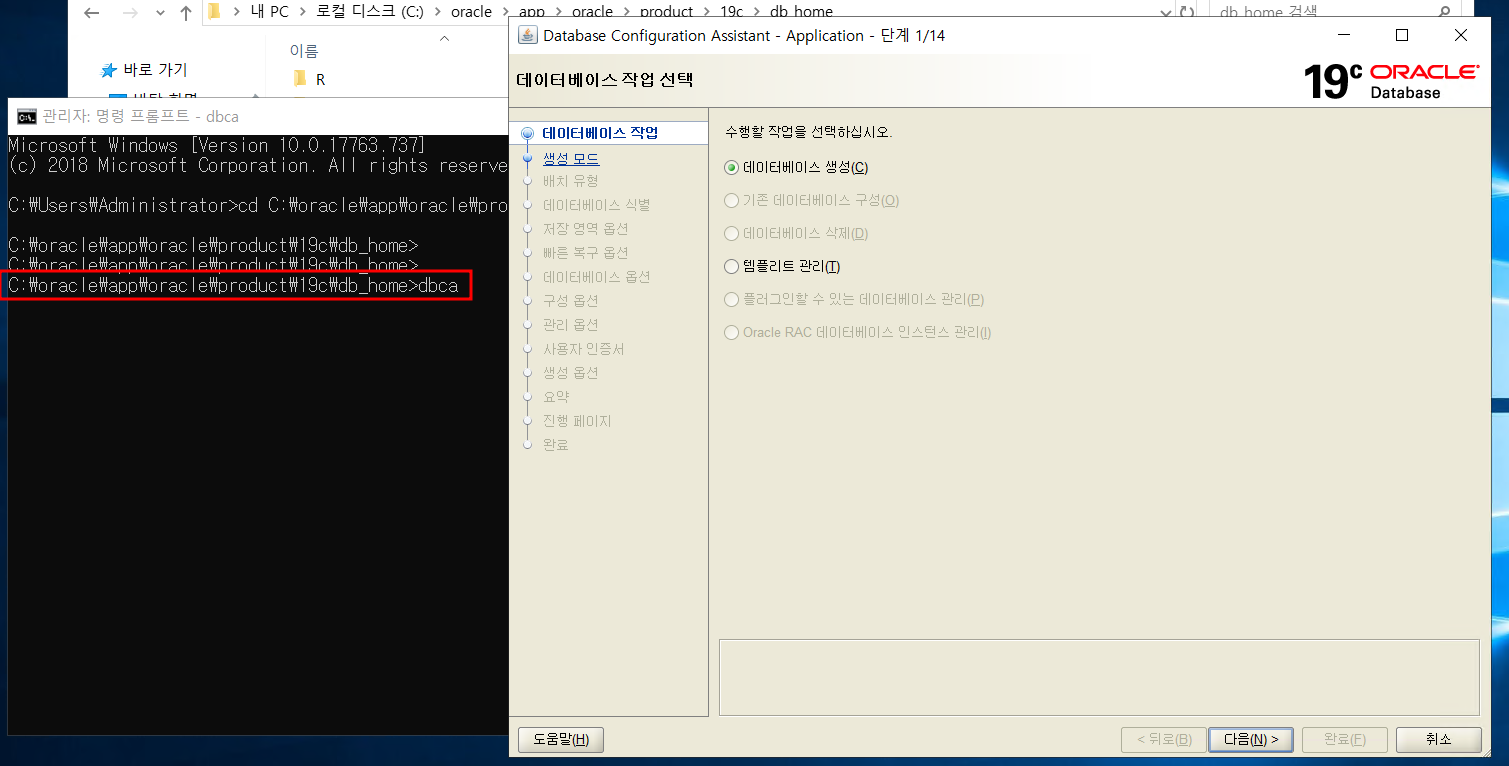Viewport: 1509px width, 766px height.
Task: Click the dbca command line in prompt
Action: click(x=233, y=286)
